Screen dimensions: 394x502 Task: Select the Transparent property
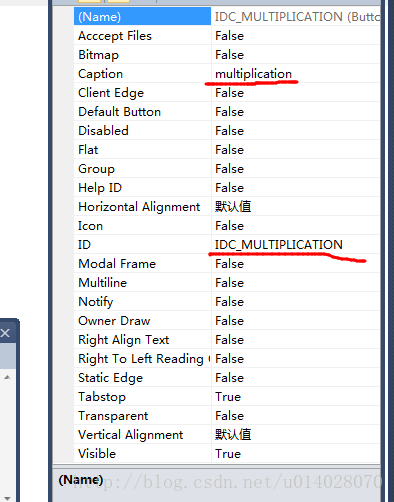(142, 416)
